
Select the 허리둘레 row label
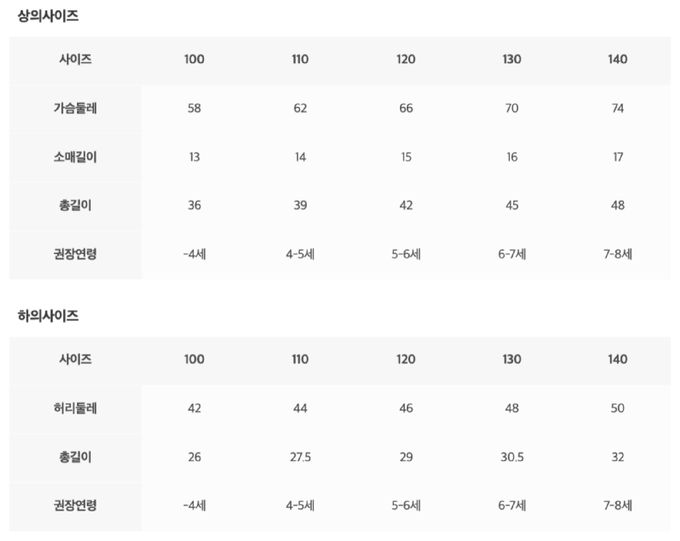pos(76,408)
